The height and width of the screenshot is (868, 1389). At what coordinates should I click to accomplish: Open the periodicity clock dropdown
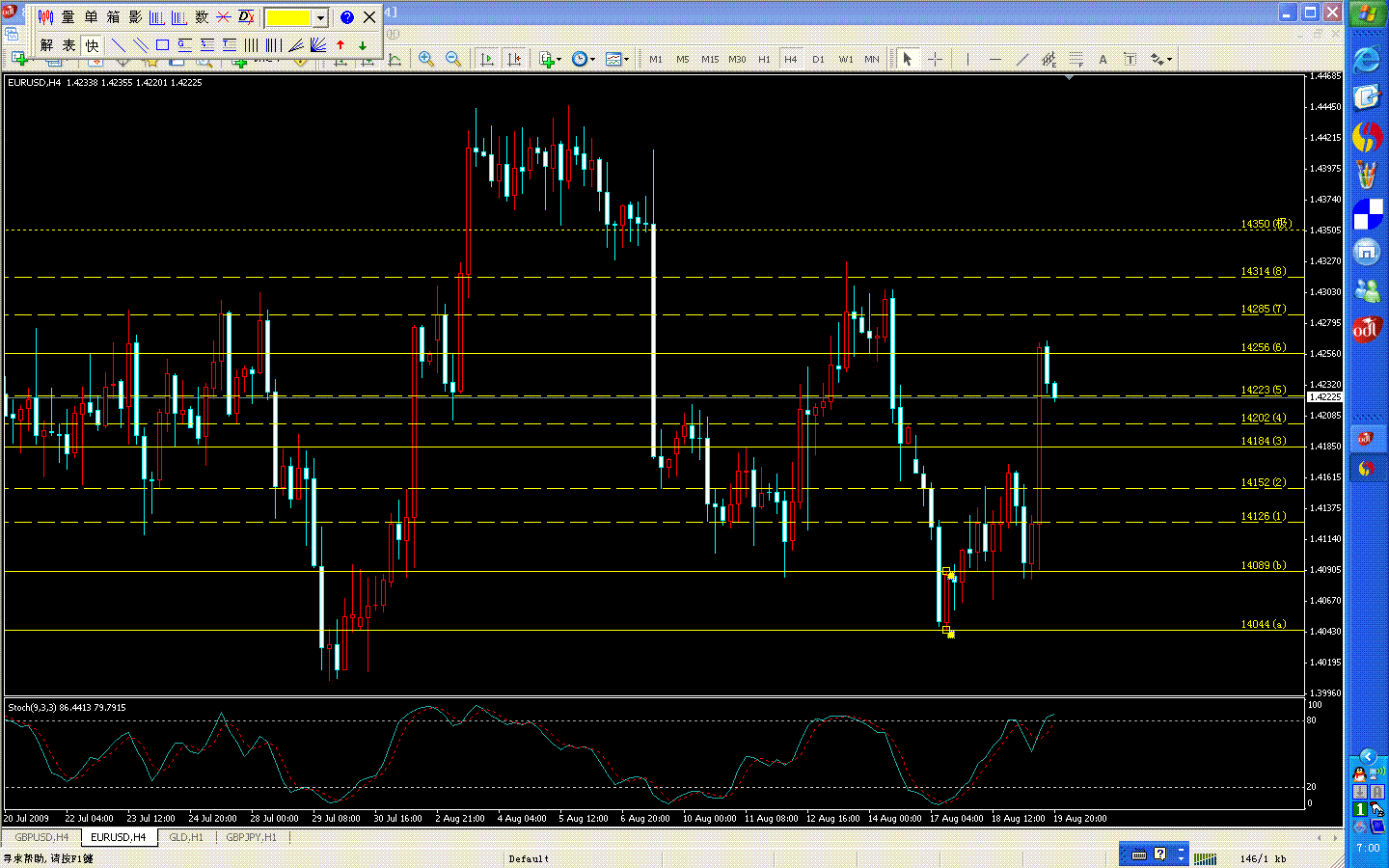click(x=583, y=59)
